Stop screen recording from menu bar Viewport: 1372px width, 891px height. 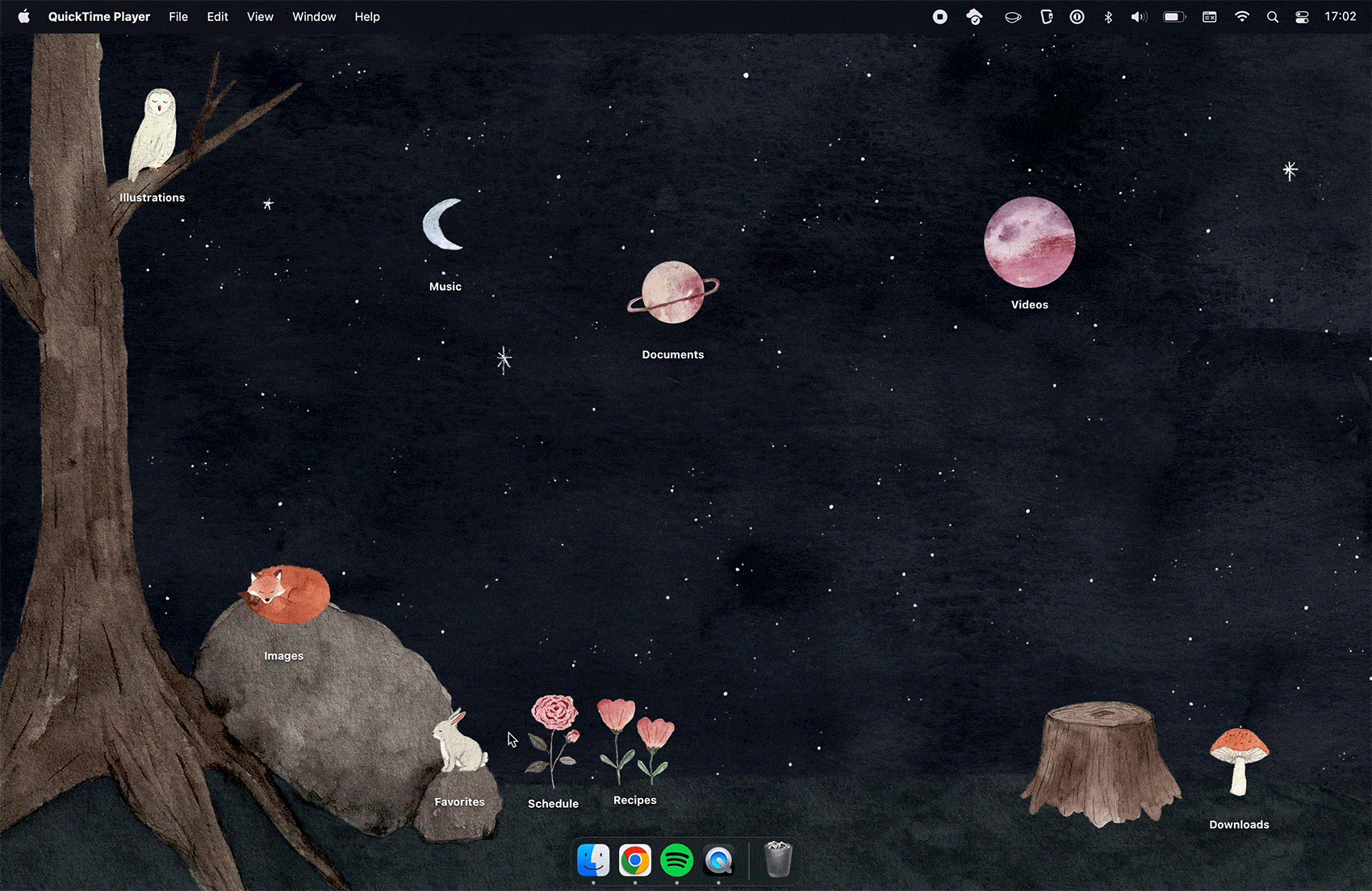[x=940, y=16]
